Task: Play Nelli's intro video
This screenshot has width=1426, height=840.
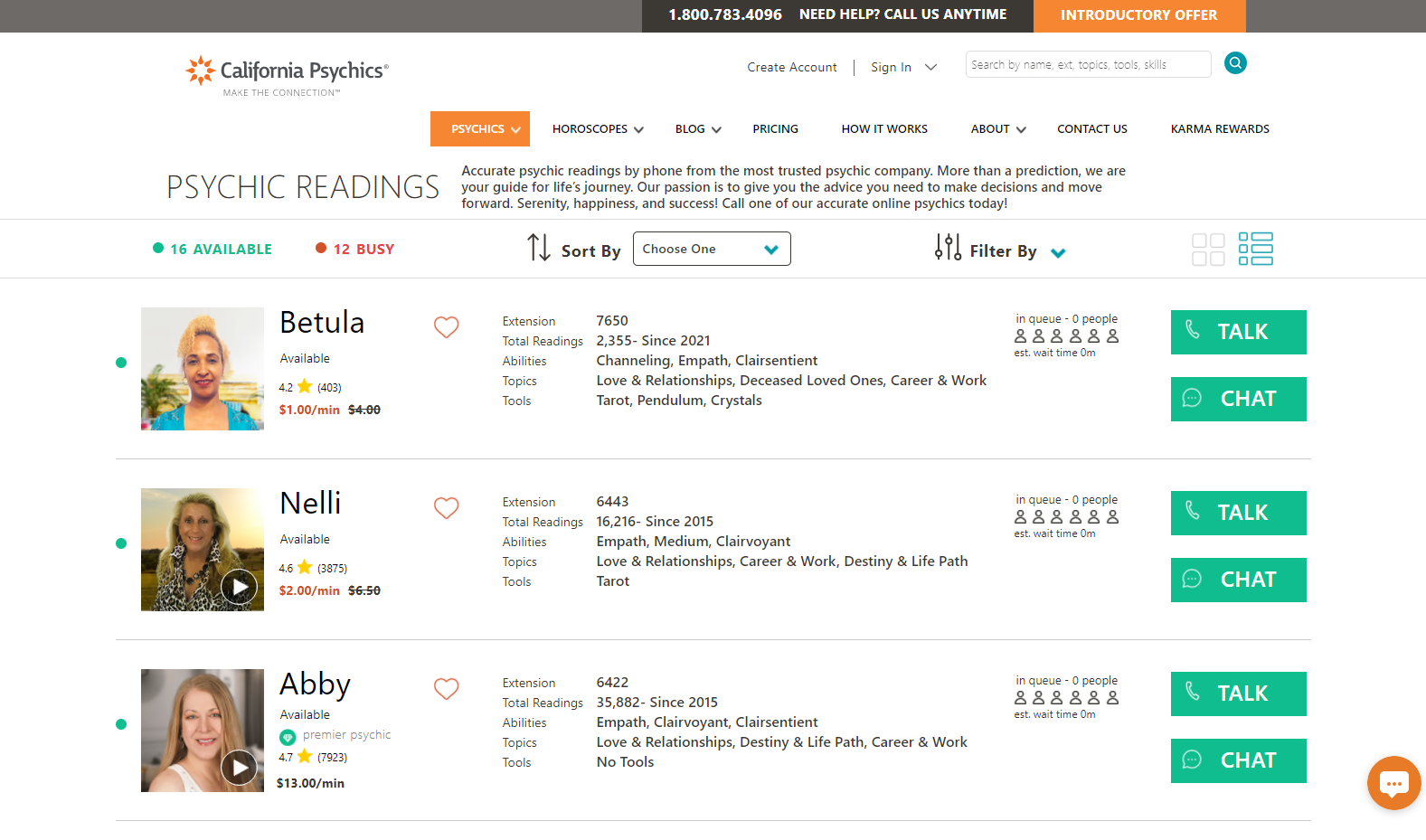Action: pyautogui.click(x=240, y=587)
